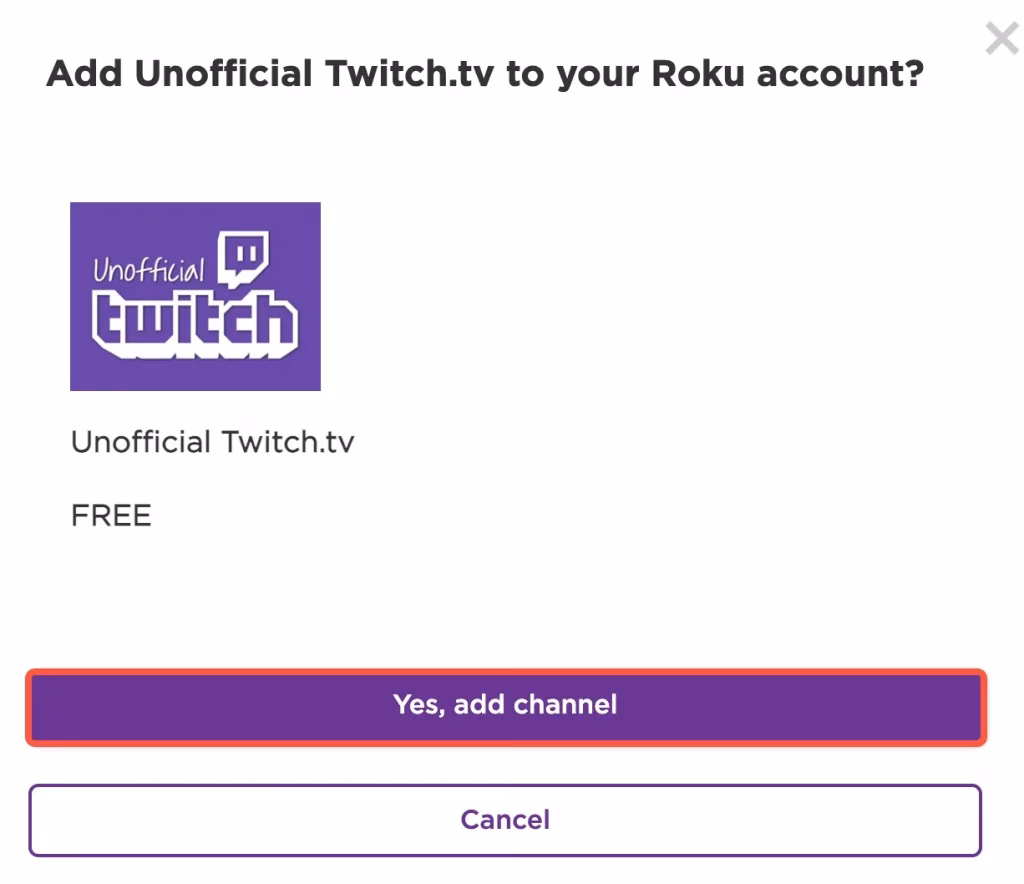Image resolution: width=1024 pixels, height=884 pixels.
Task: Select the 'Unofficial Twitch.tv' channel name link
Action: click(x=212, y=441)
